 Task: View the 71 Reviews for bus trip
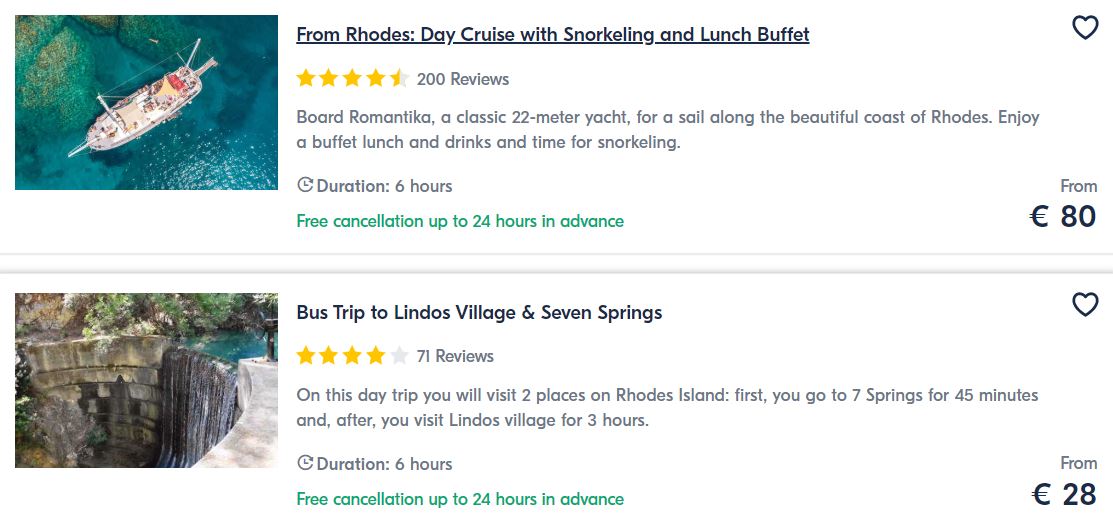click(x=455, y=356)
